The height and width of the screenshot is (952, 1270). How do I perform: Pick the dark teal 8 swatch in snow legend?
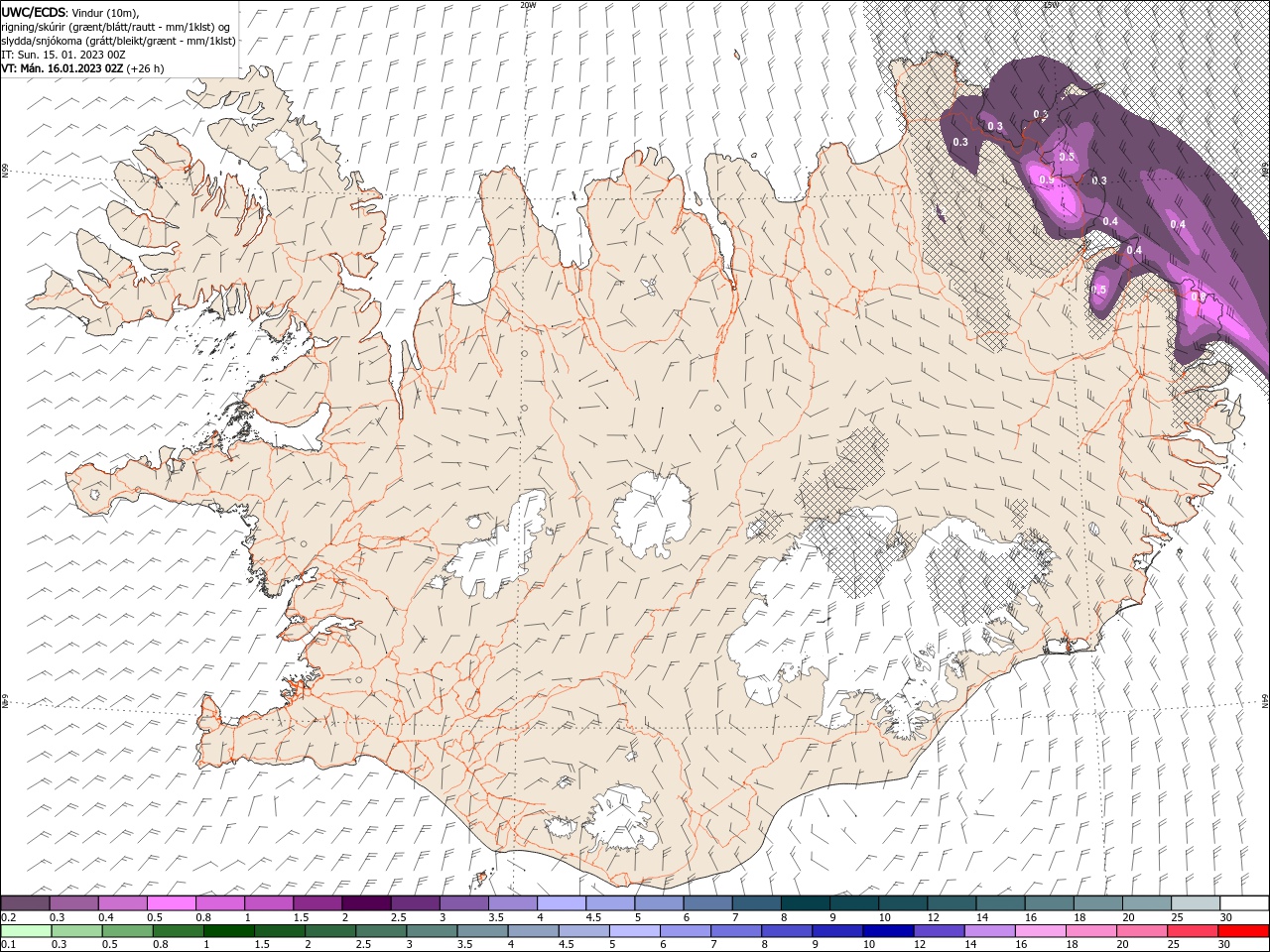click(806, 903)
